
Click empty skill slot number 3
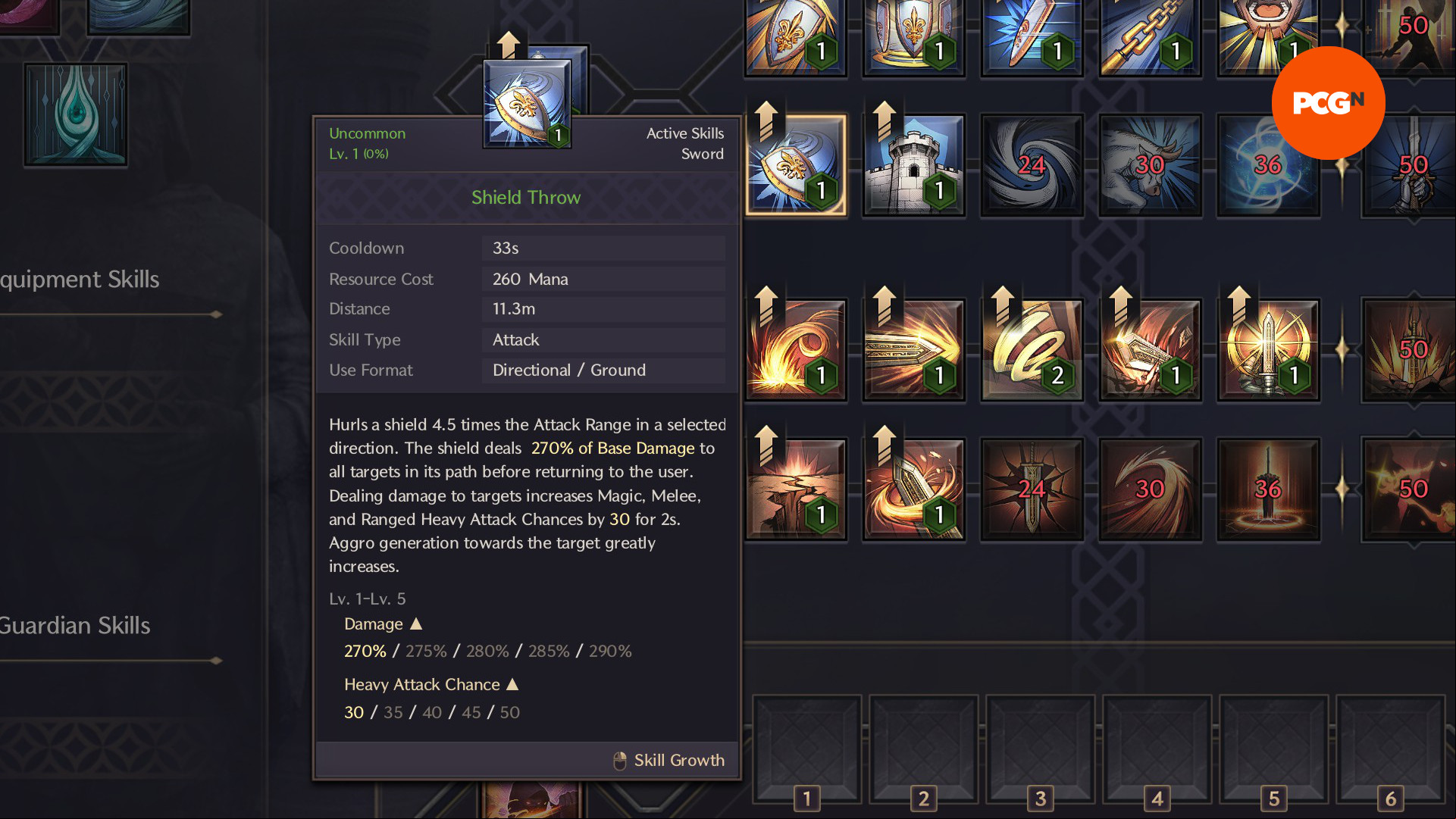(x=1041, y=749)
